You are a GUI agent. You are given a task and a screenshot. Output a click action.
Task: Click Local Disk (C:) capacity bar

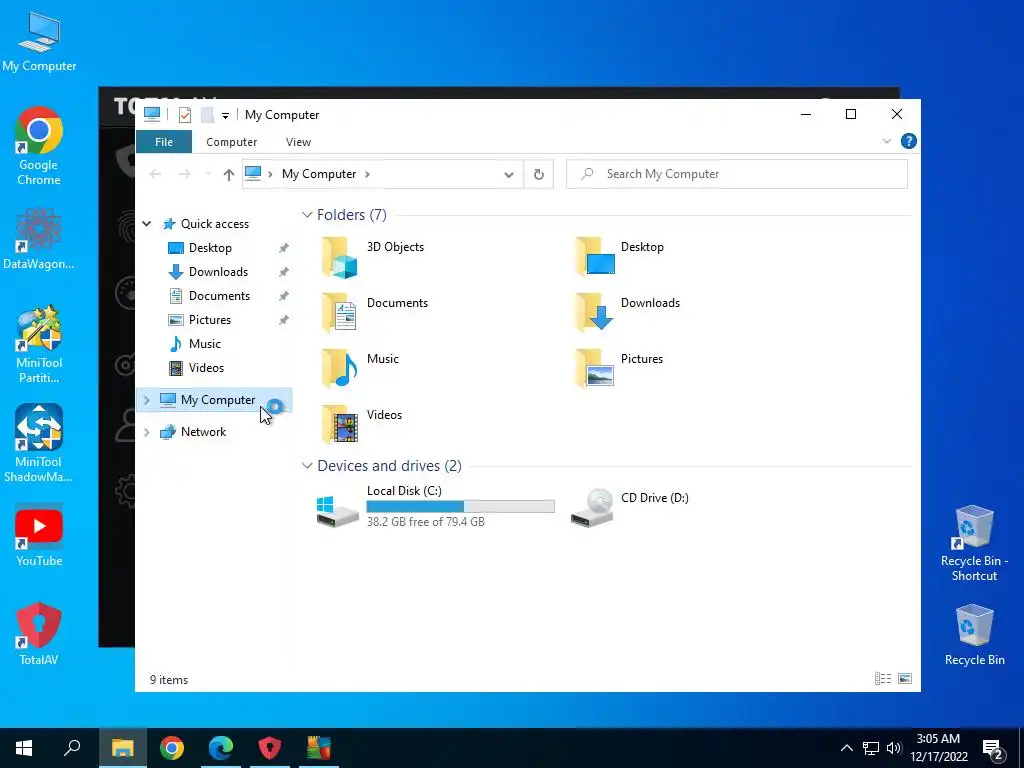[460, 506]
